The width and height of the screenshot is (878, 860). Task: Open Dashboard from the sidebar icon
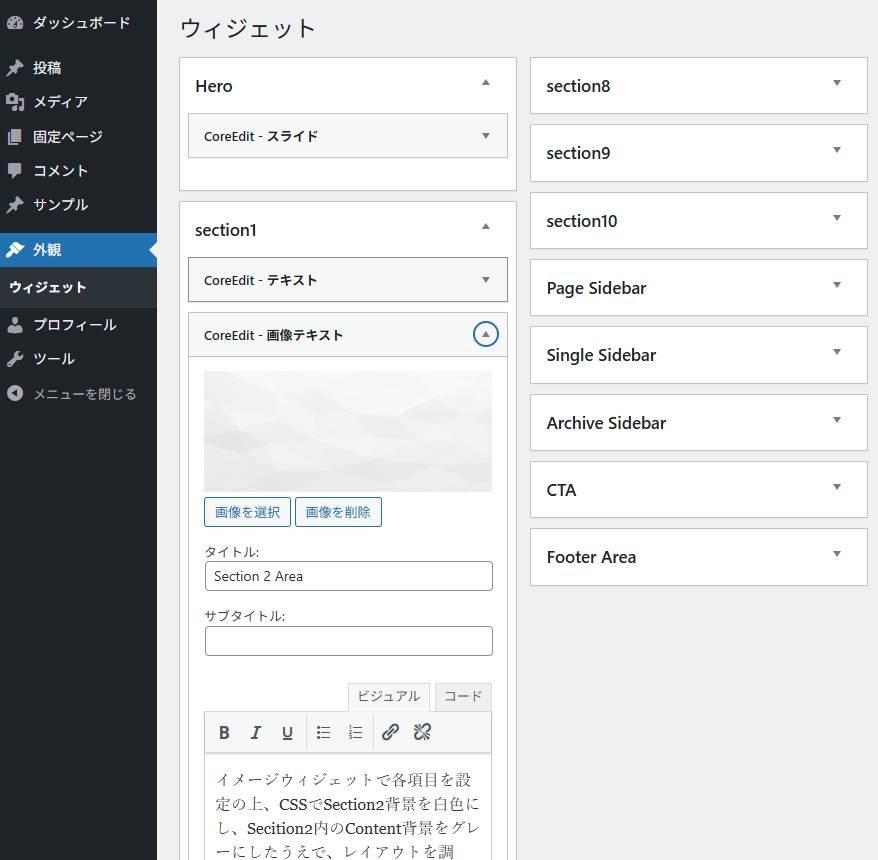pyautogui.click(x=15, y=22)
